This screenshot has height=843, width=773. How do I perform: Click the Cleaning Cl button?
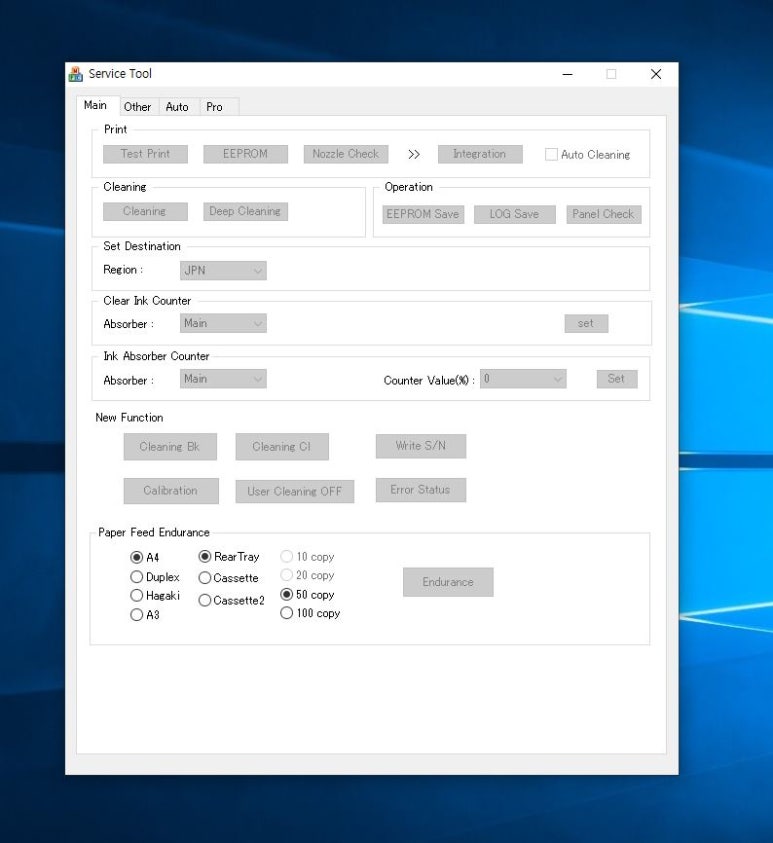tap(282, 447)
